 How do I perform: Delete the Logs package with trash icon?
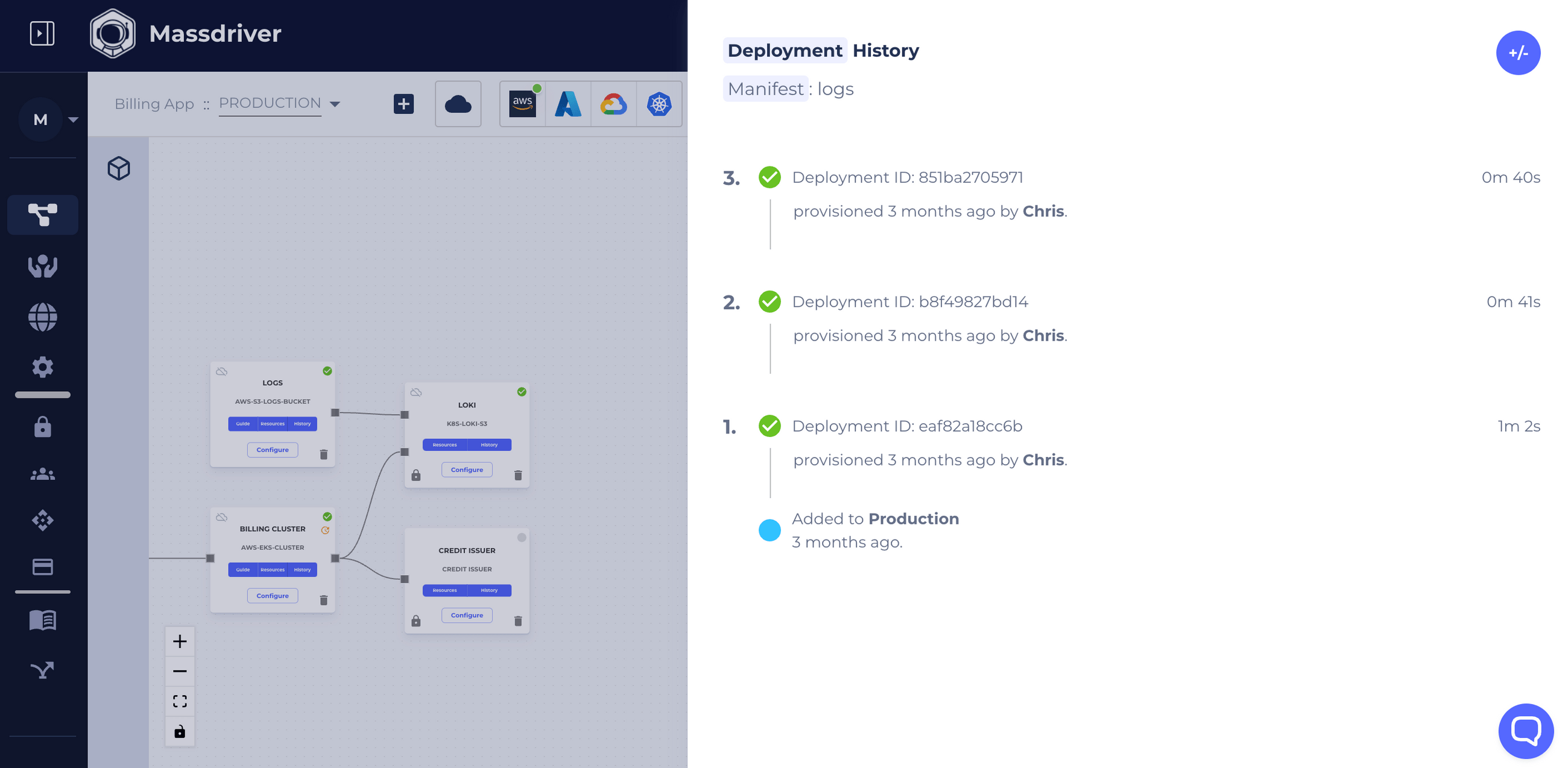click(324, 455)
